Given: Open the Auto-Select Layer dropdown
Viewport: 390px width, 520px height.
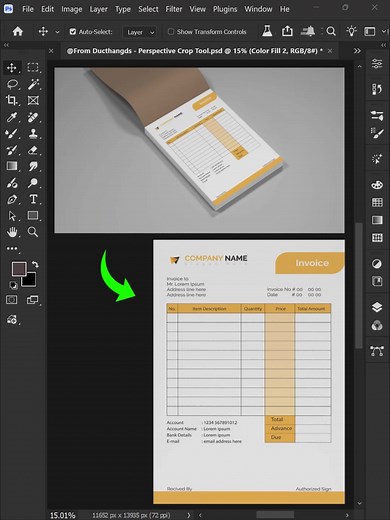Looking at the screenshot, I should (x=139, y=32).
